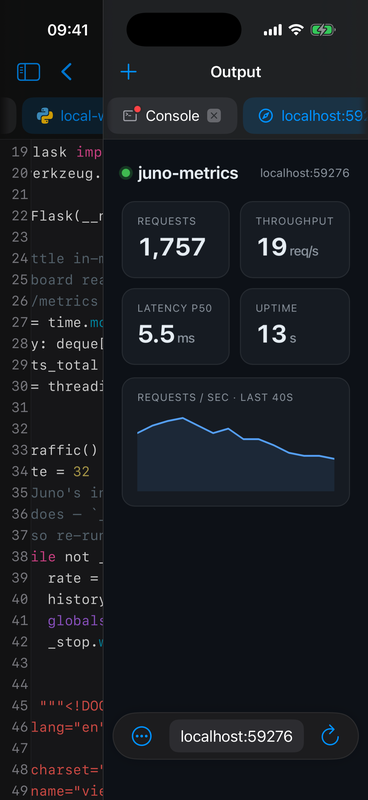Screen dimensions: 368x800
Task: Go back with the chevron arrow
Action: pos(66,72)
